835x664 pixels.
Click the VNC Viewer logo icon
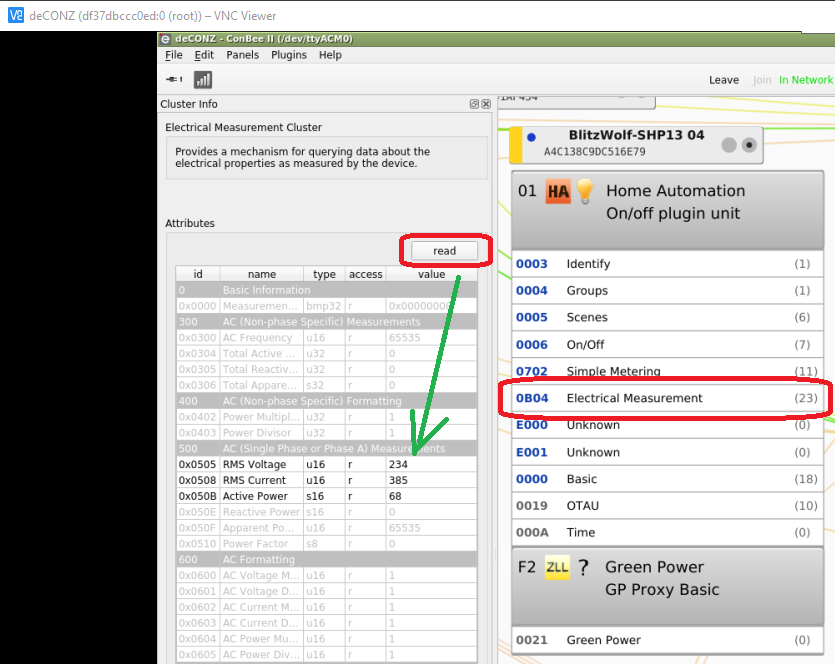16,15
